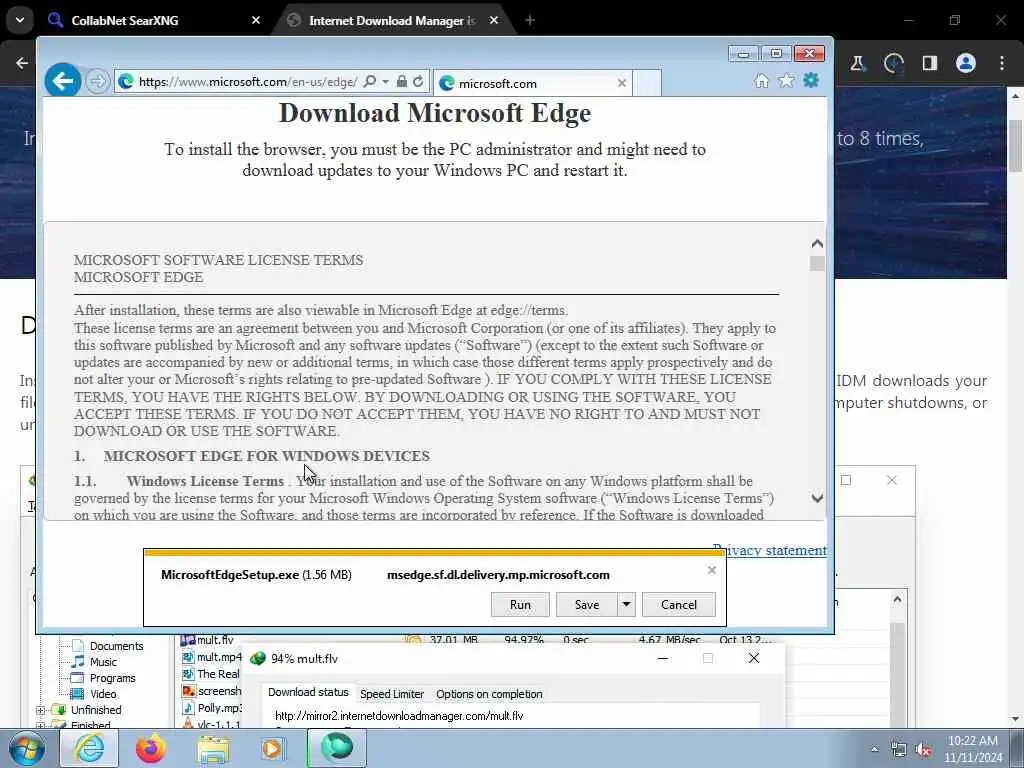Screen dimensions: 1024x768
Task: Select Documents category in IDM tree
Action: point(116,646)
